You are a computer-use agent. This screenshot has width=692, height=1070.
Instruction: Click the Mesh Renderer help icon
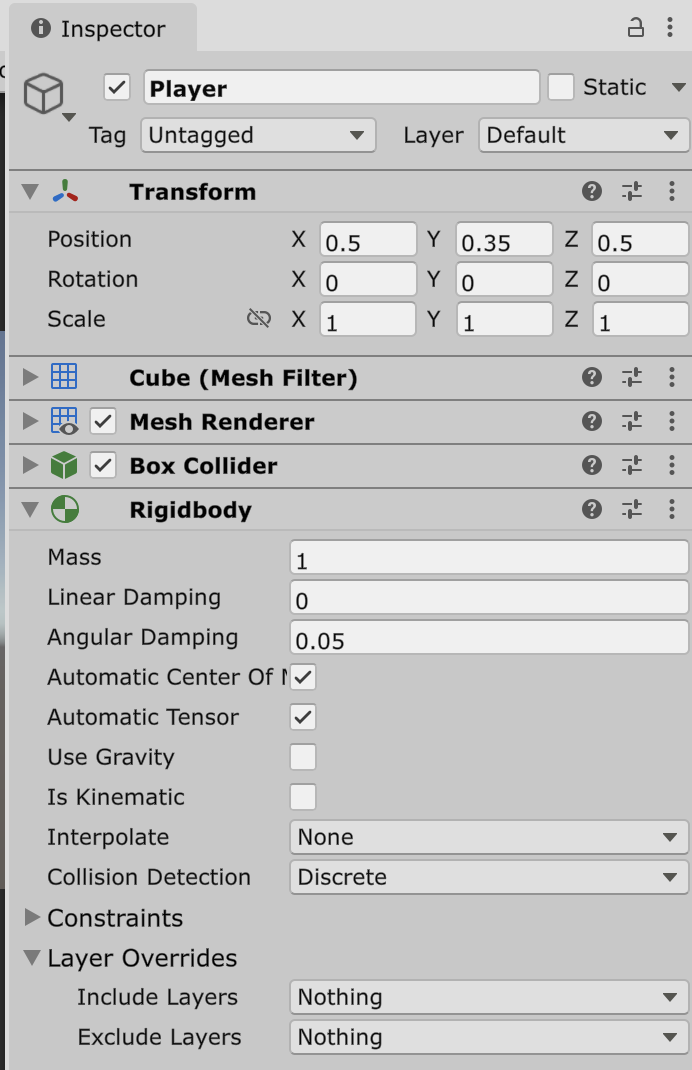point(592,422)
